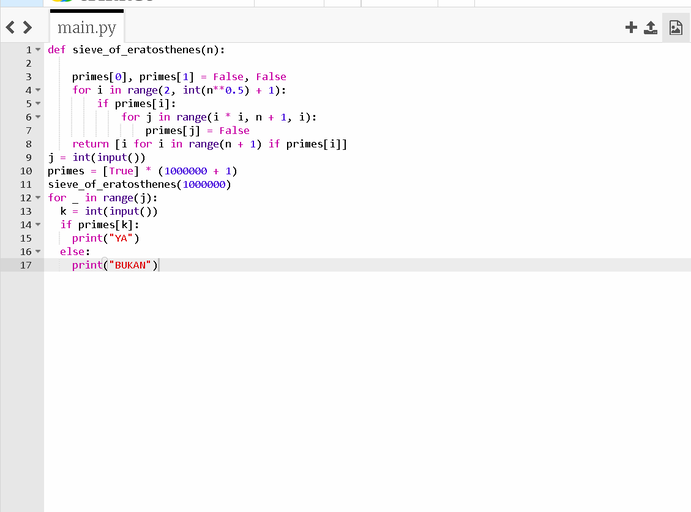Screen dimensions: 691x512
Task: Click line number 17 in the gutter
Action: click(26, 265)
